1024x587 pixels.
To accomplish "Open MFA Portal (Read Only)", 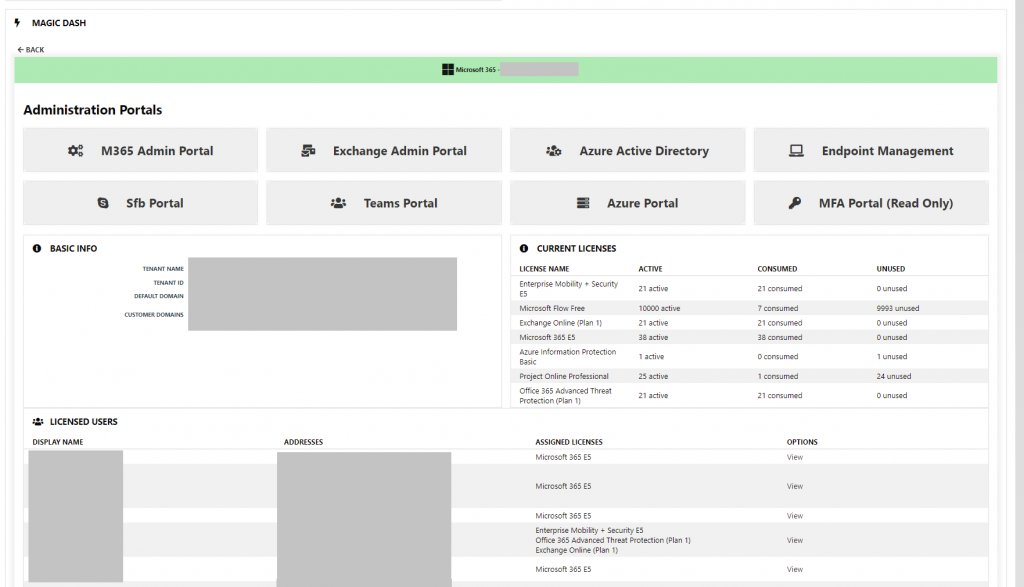I will tap(871, 203).
